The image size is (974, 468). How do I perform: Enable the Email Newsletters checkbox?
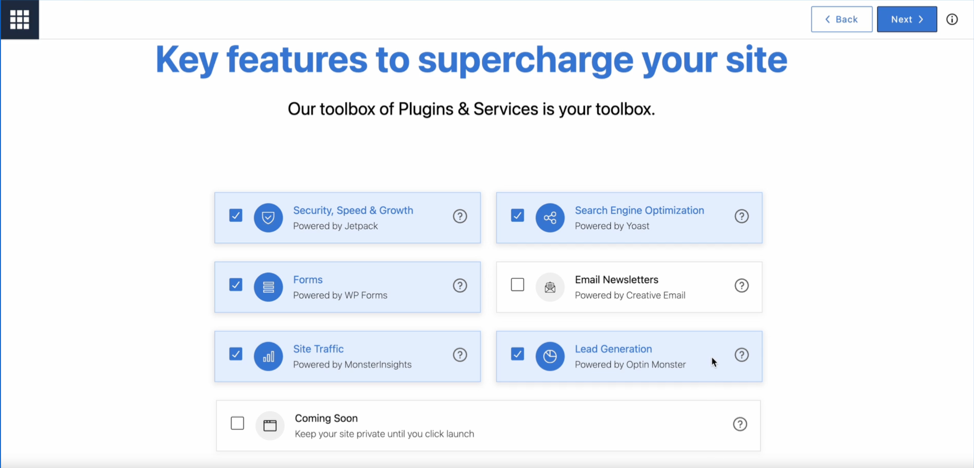[517, 285]
